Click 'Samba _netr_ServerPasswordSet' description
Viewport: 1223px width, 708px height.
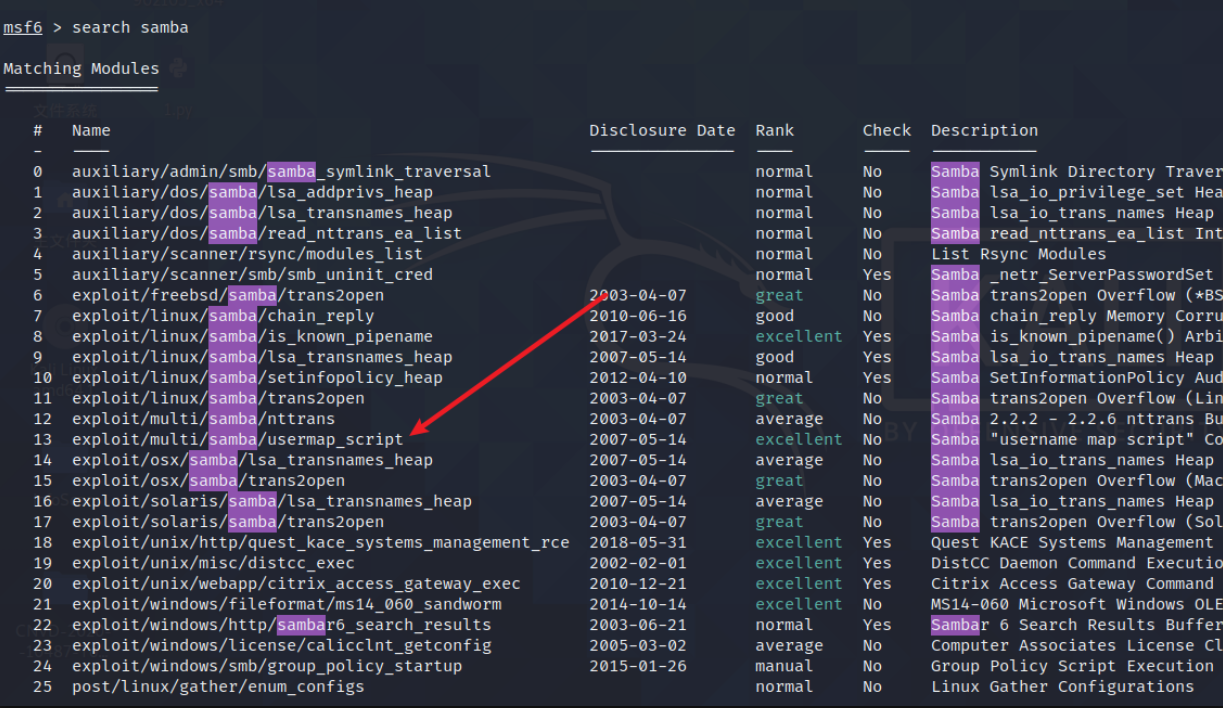click(x=1072, y=274)
